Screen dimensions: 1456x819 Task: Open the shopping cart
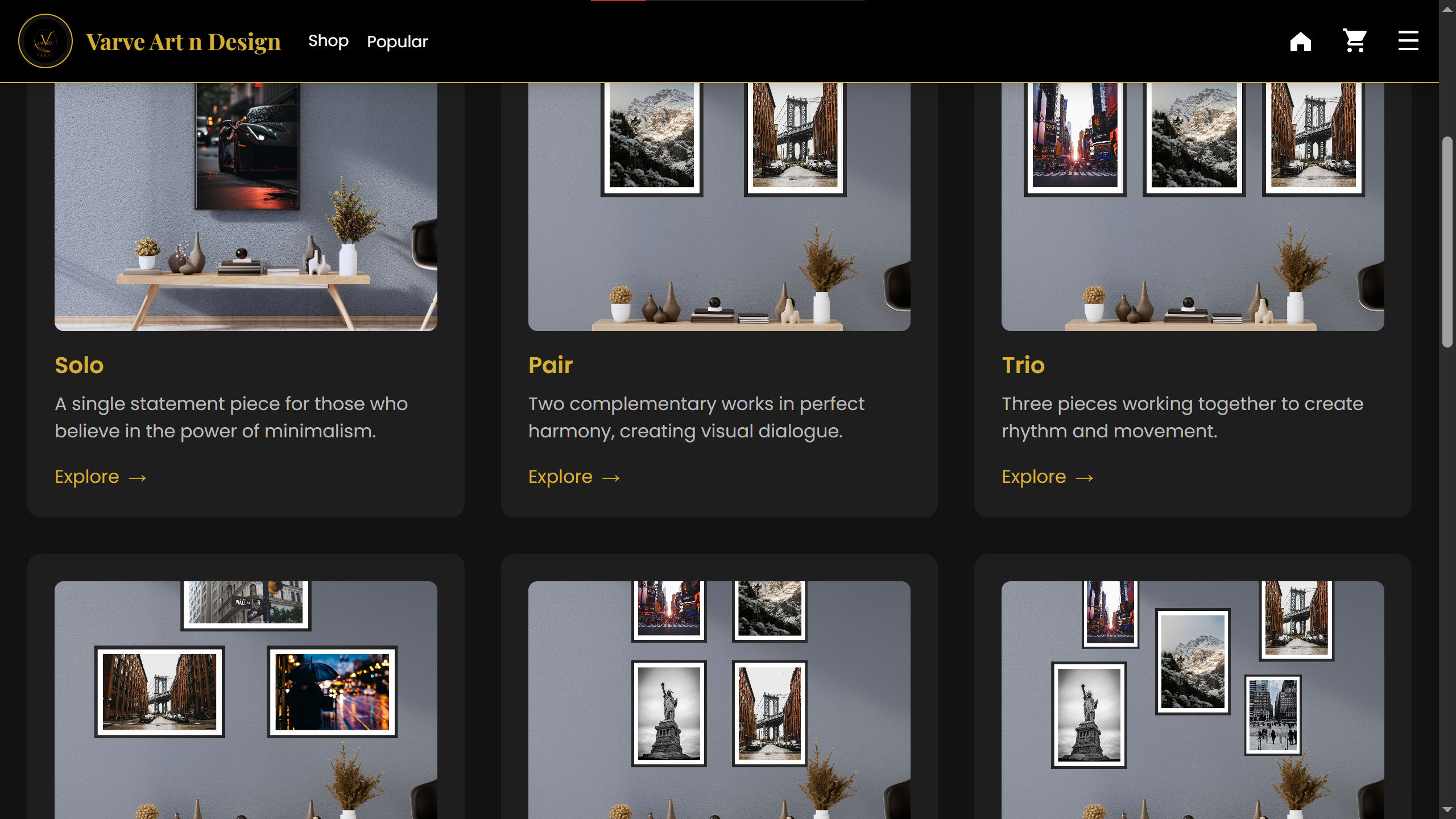[1355, 40]
